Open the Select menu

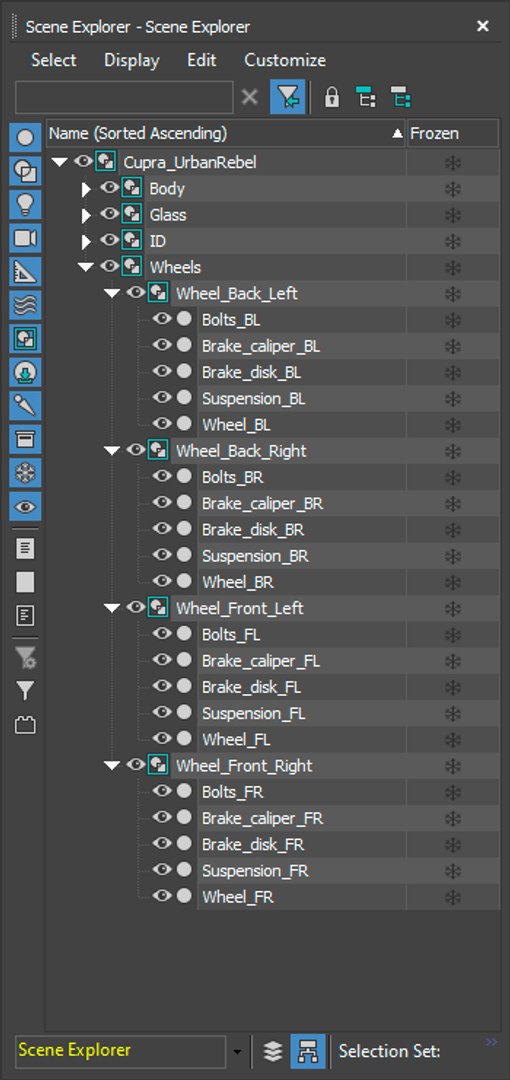[54, 60]
